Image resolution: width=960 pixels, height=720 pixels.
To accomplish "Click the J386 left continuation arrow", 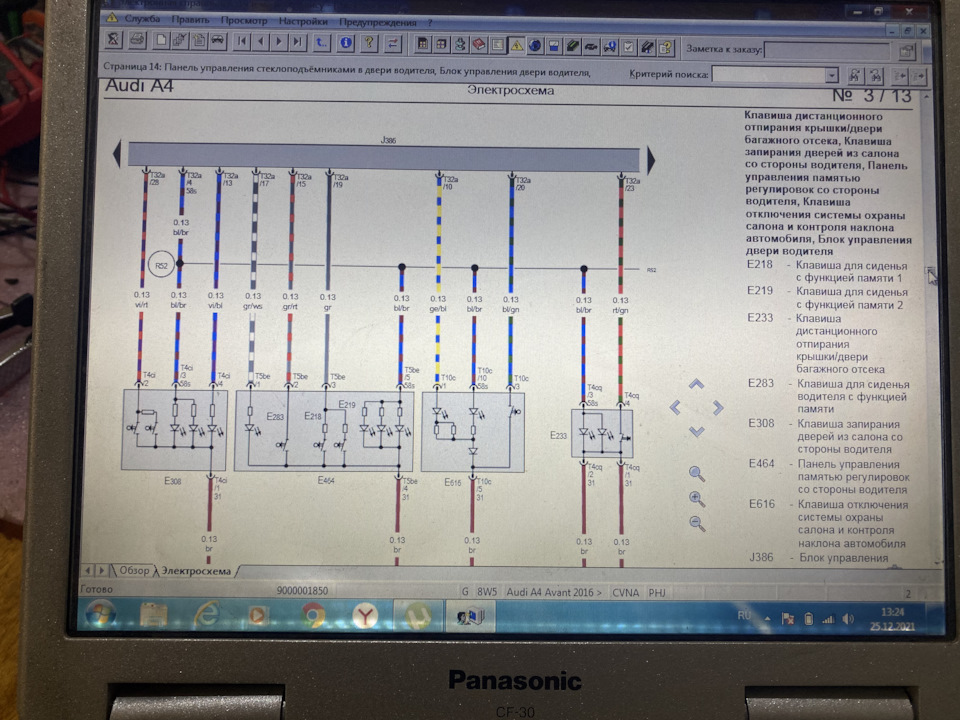I will (118, 154).
